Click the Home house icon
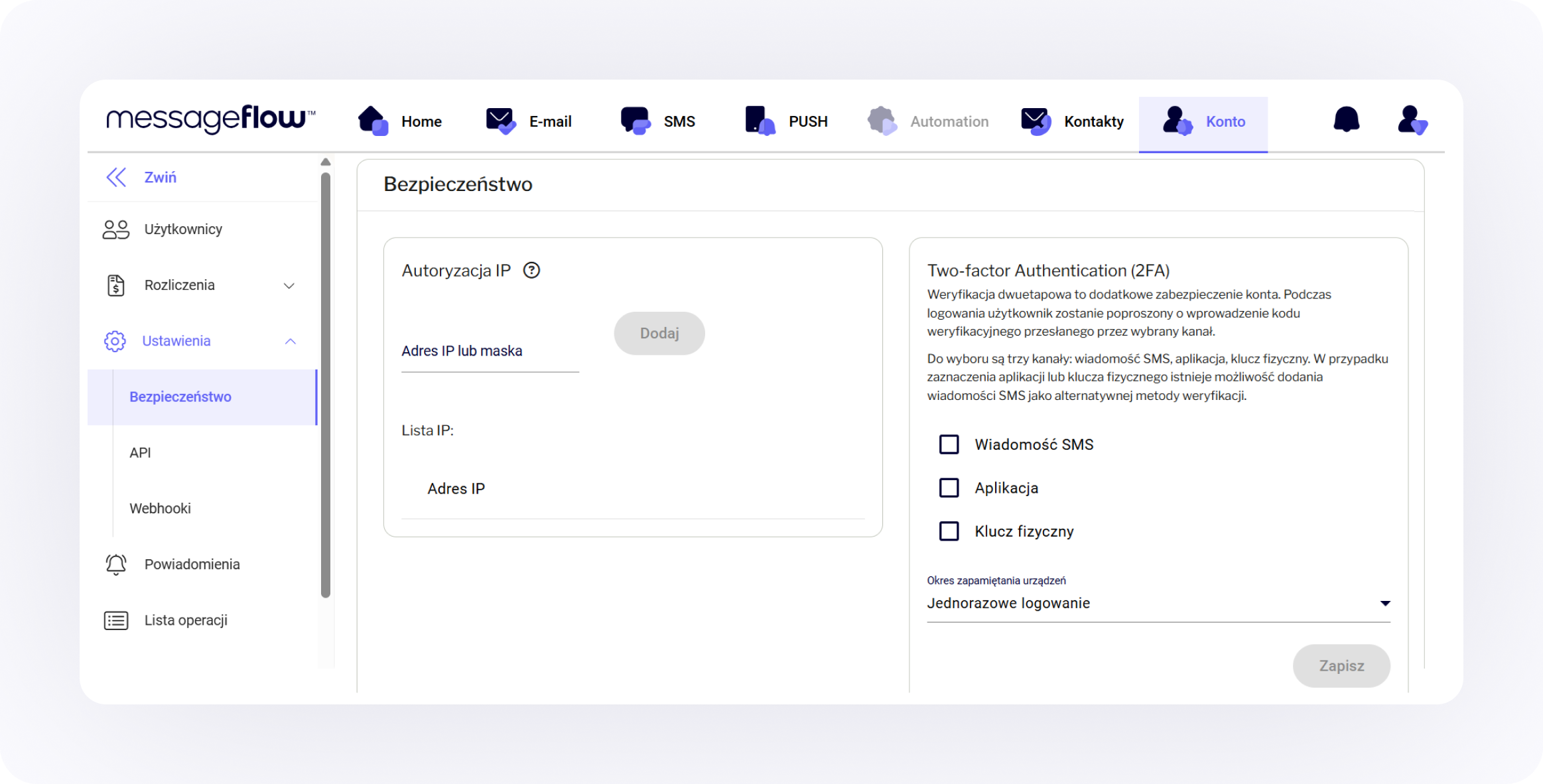The image size is (1543, 784). [373, 121]
